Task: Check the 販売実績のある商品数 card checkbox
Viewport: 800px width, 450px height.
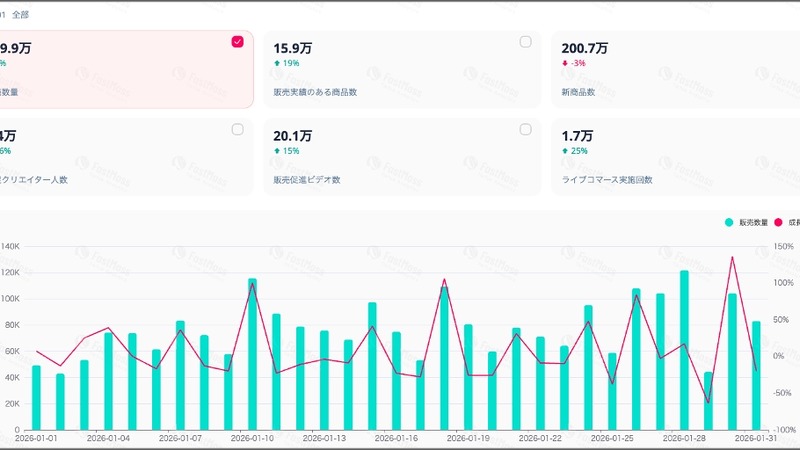Action: click(526, 42)
